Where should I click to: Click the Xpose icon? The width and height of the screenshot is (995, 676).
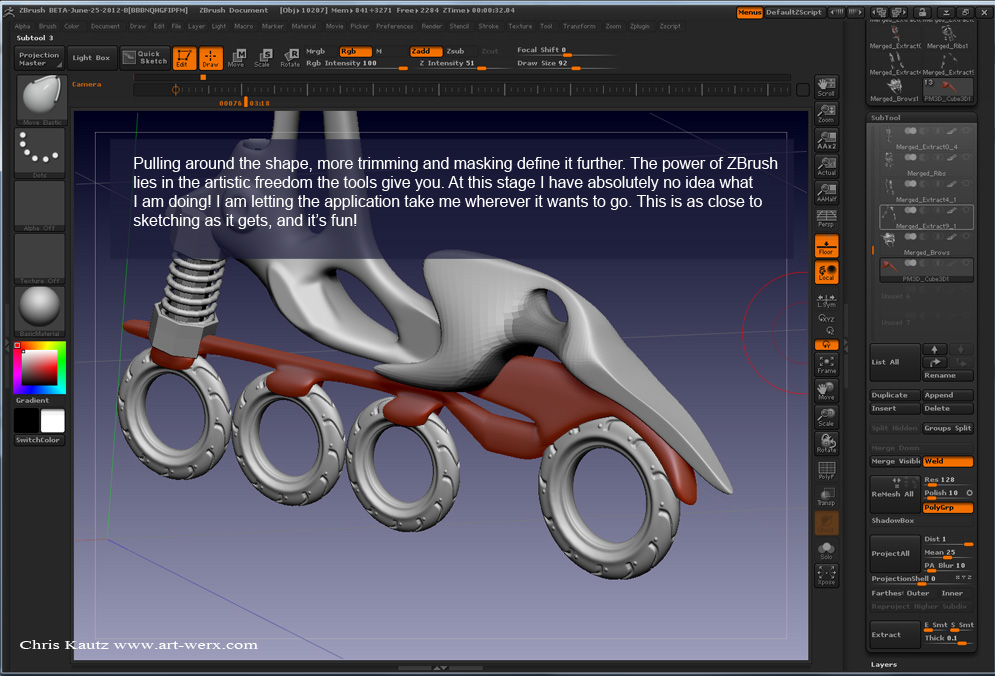[x=826, y=576]
